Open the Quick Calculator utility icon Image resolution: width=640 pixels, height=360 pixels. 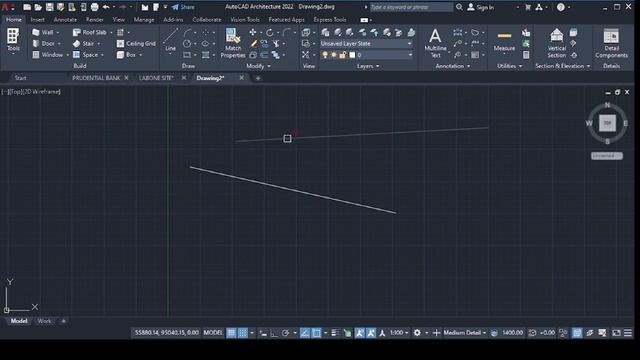click(526, 55)
